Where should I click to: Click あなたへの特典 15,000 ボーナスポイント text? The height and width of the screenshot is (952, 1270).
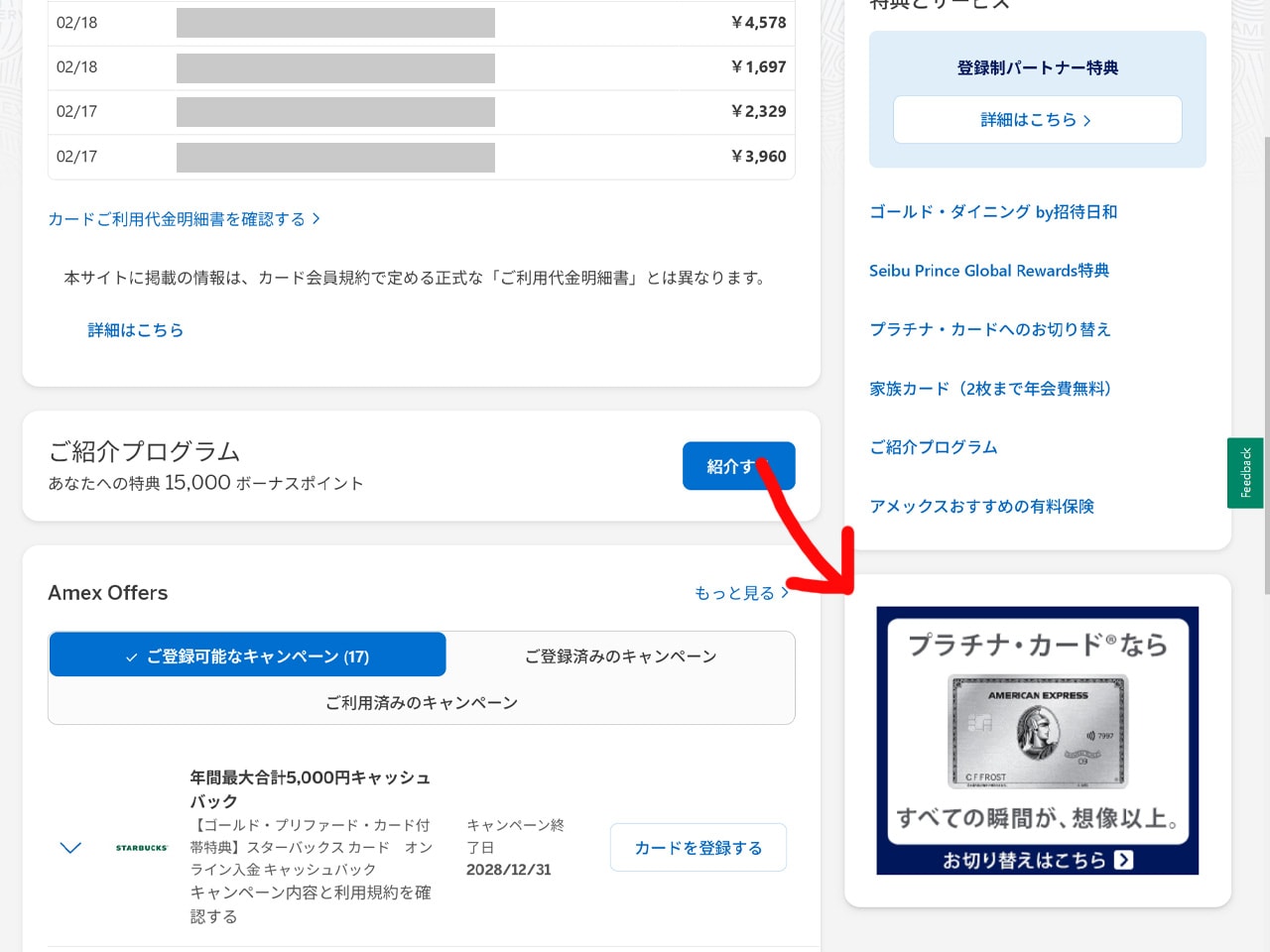[x=206, y=483]
